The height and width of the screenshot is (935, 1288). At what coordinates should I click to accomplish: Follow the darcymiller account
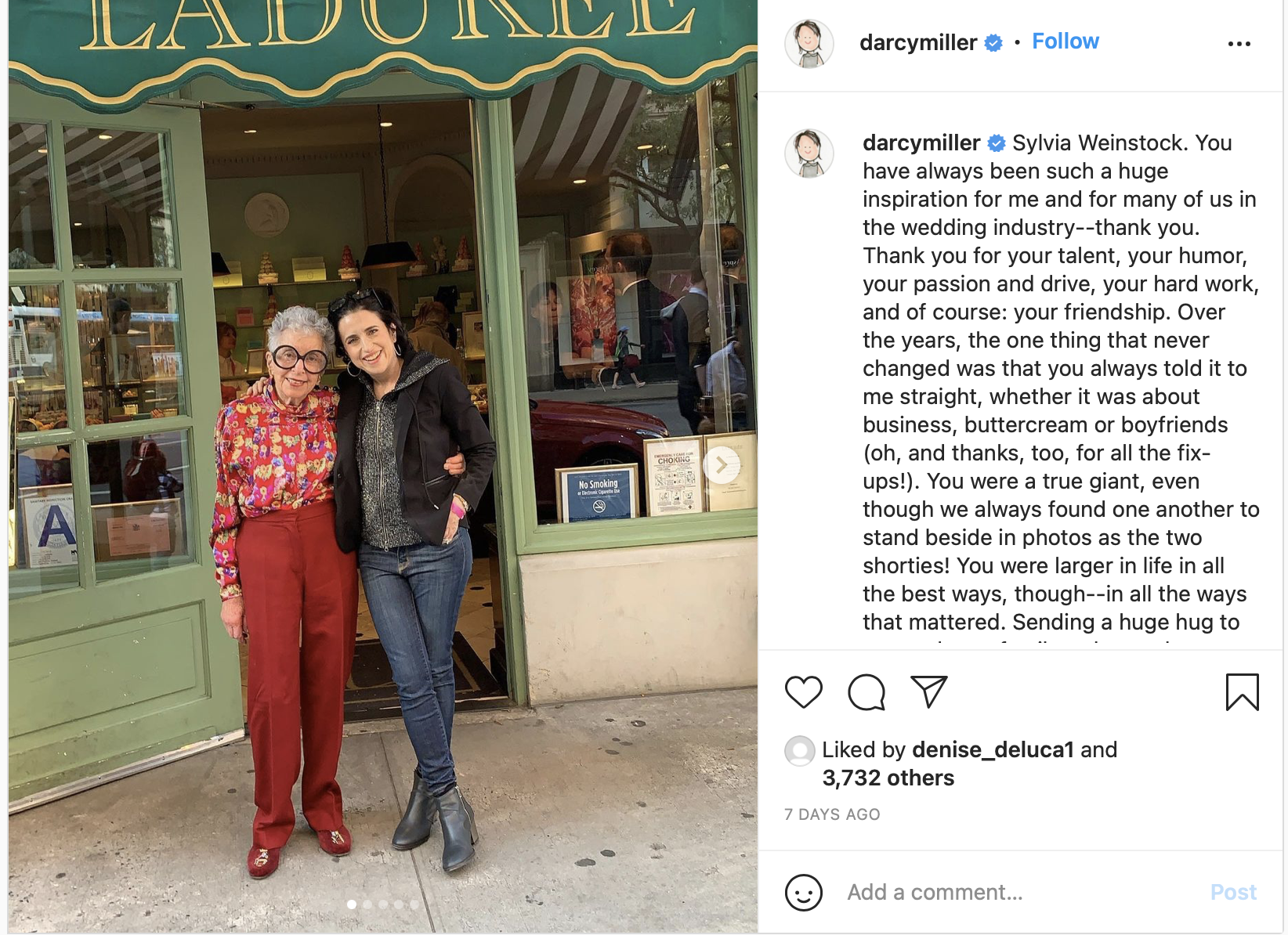(1065, 42)
